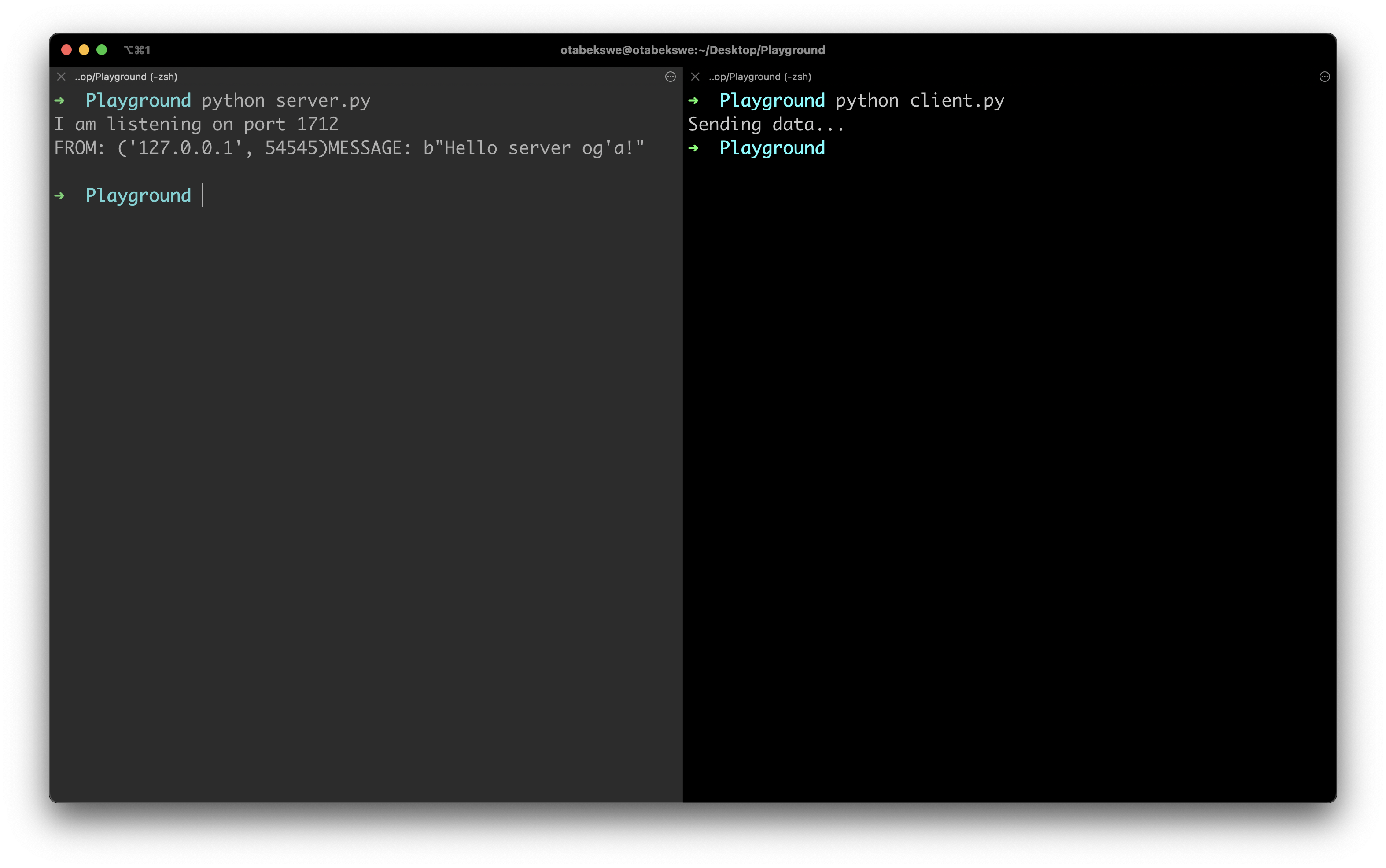Image resolution: width=1386 pixels, height=868 pixels.
Task: Click the 'python server.py' command text
Action: point(285,100)
